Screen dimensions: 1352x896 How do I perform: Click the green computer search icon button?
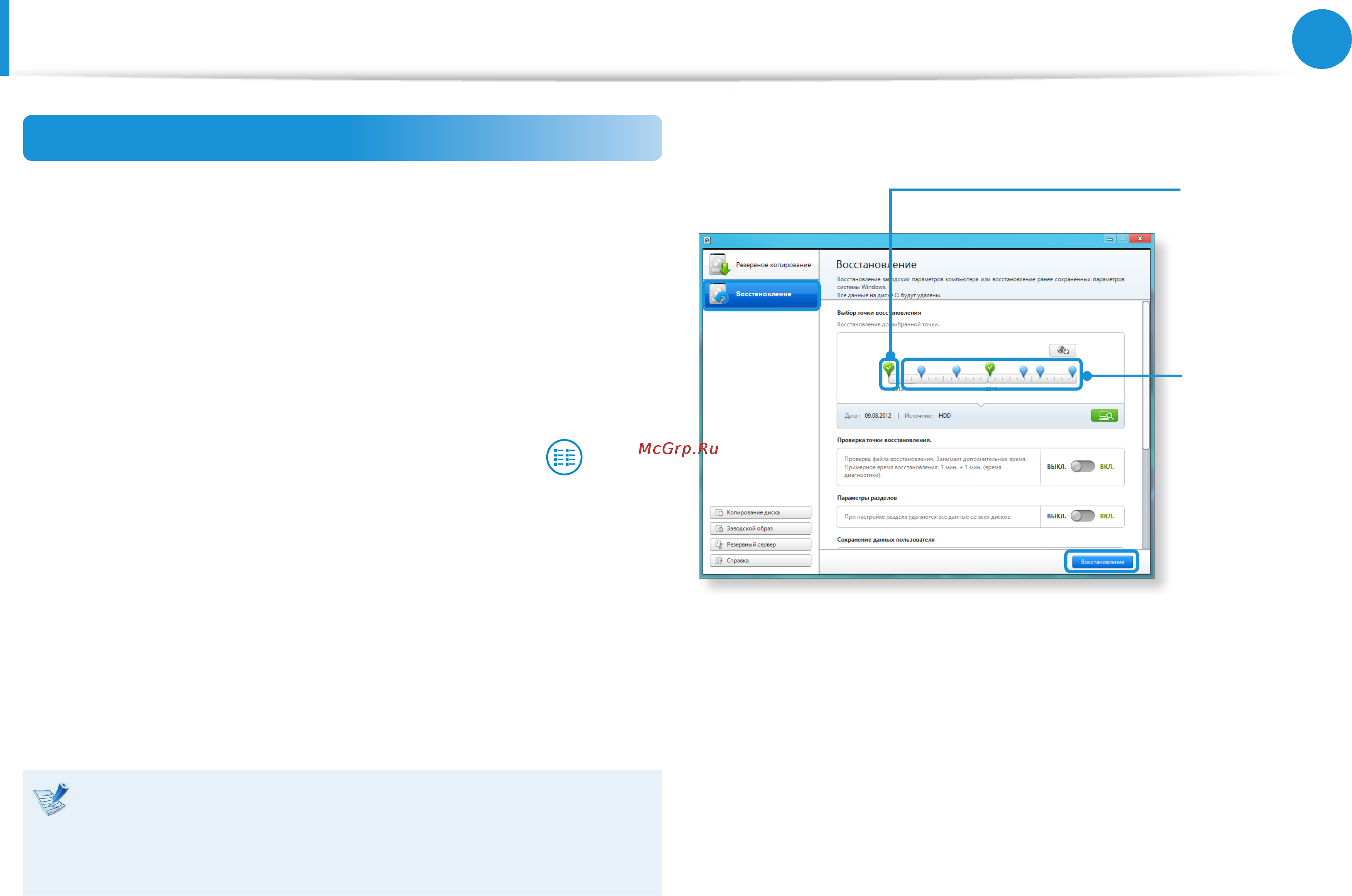point(1104,416)
